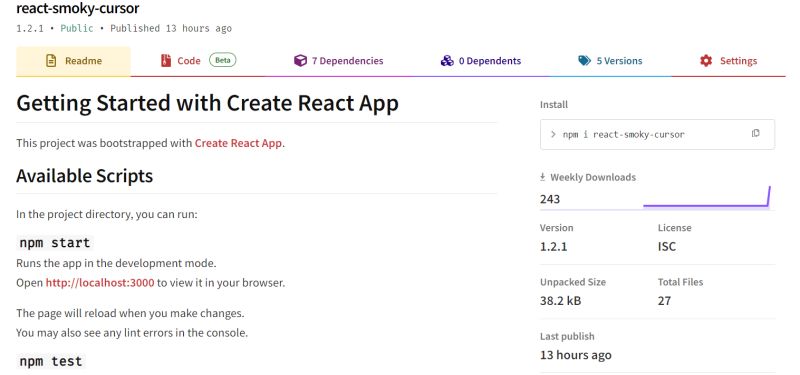
Task: Click the Available Scripts heading
Action: coord(85,176)
